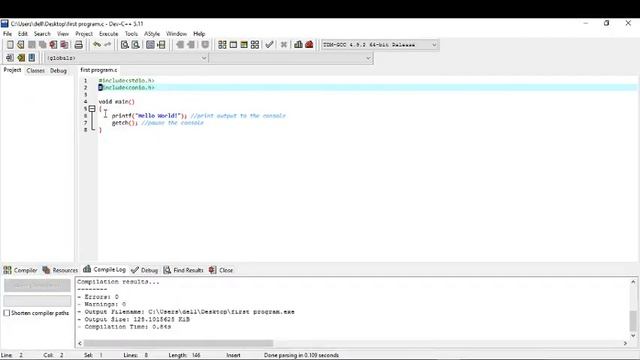Image resolution: width=640 pixels, height=360 pixels.
Task: Click the blue bookmark icon in second toolbar row
Action: (x=31, y=58)
